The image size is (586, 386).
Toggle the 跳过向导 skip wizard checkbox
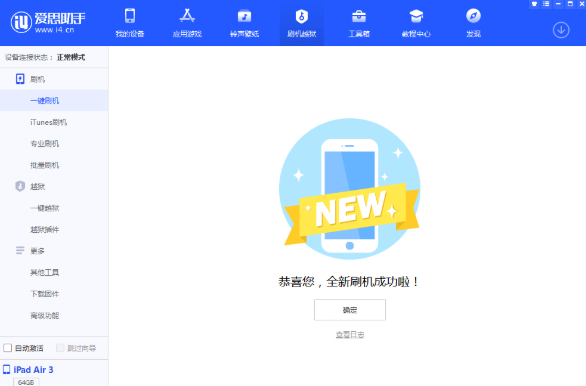click(x=60, y=348)
